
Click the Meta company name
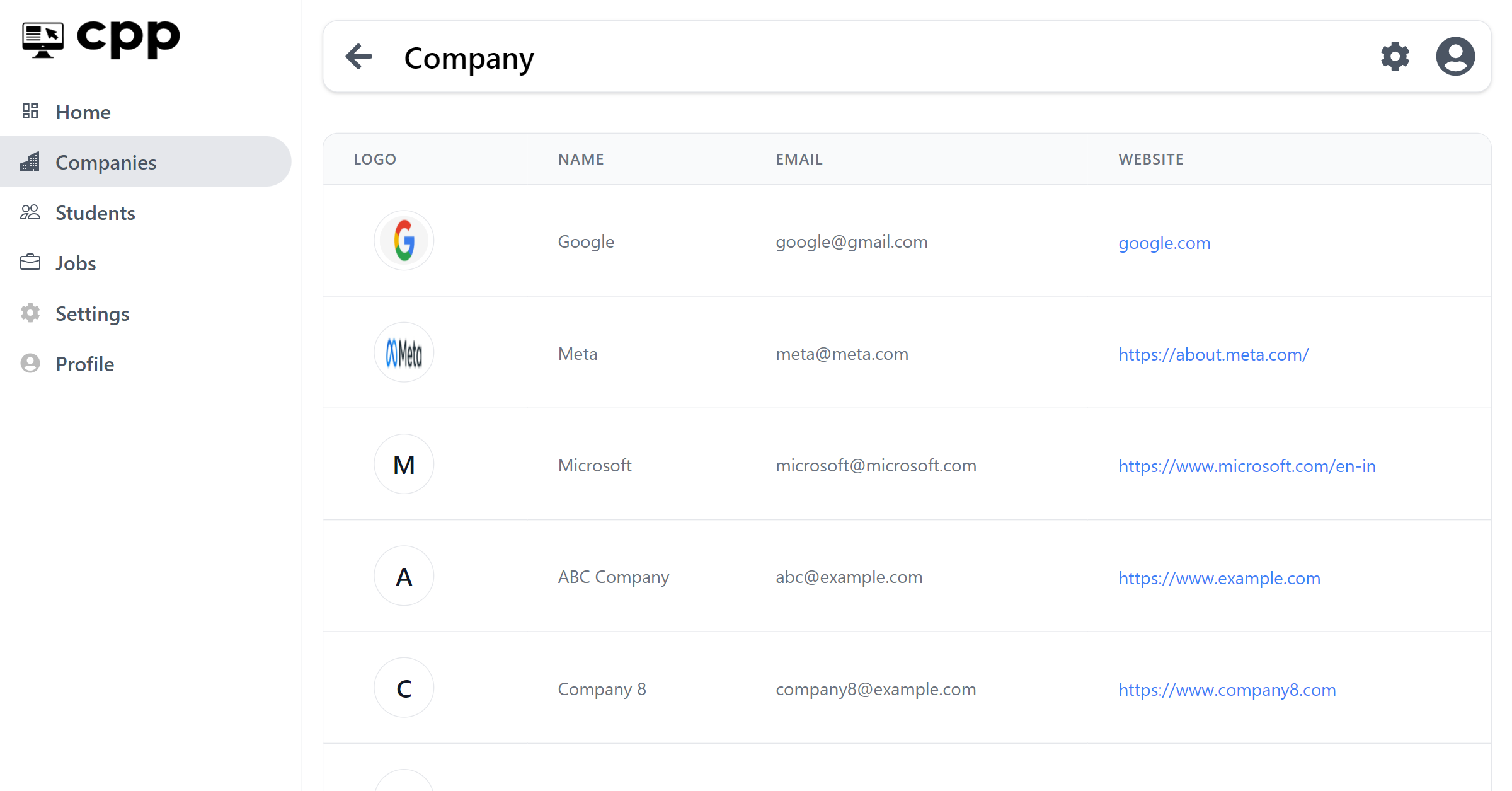click(x=578, y=354)
